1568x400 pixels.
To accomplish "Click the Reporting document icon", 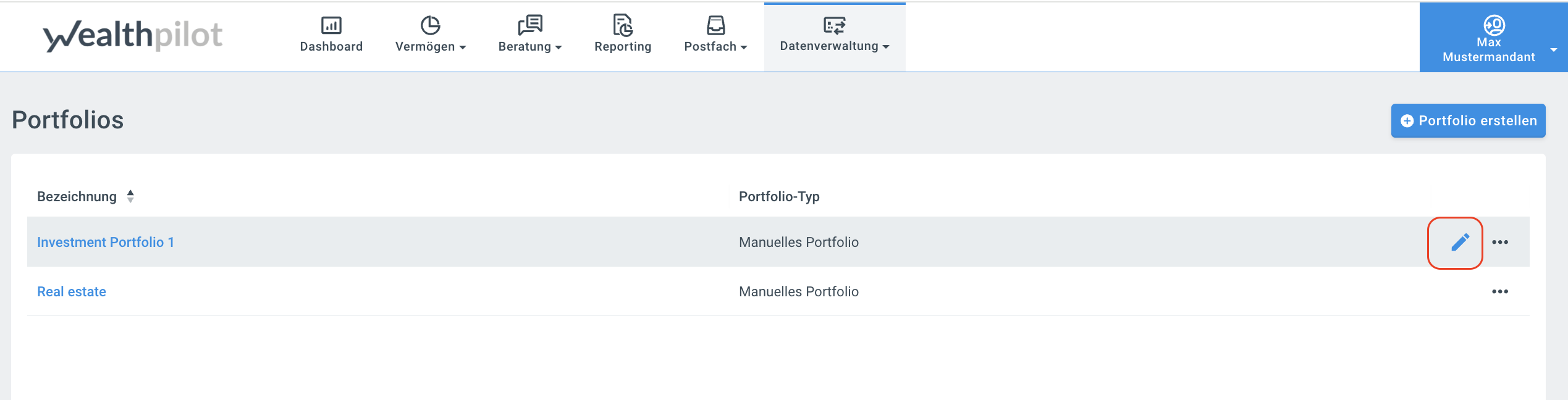I will pyautogui.click(x=623, y=25).
